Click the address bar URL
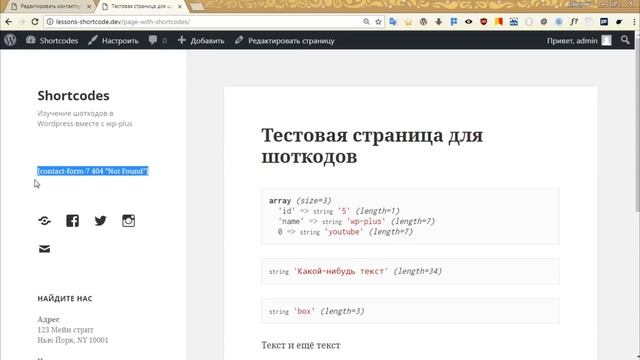Screen dimensions: 640x360 click(122, 22)
